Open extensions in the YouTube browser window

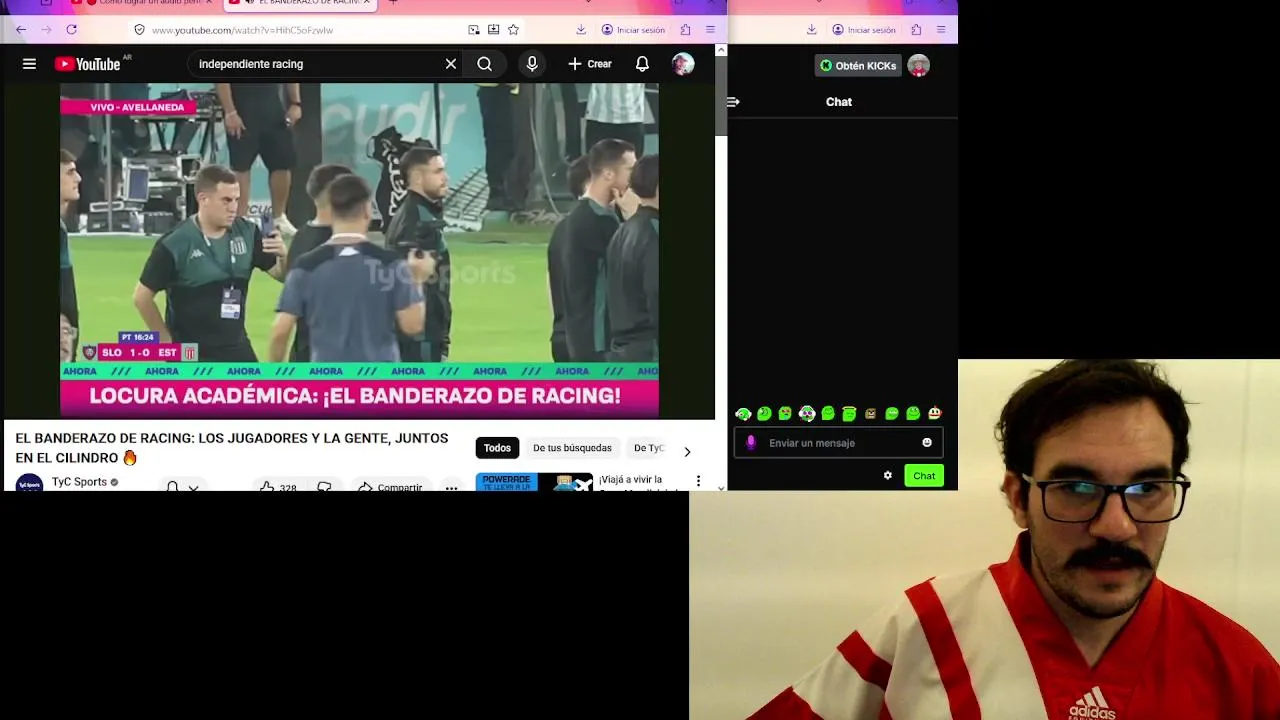coord(685,30)
